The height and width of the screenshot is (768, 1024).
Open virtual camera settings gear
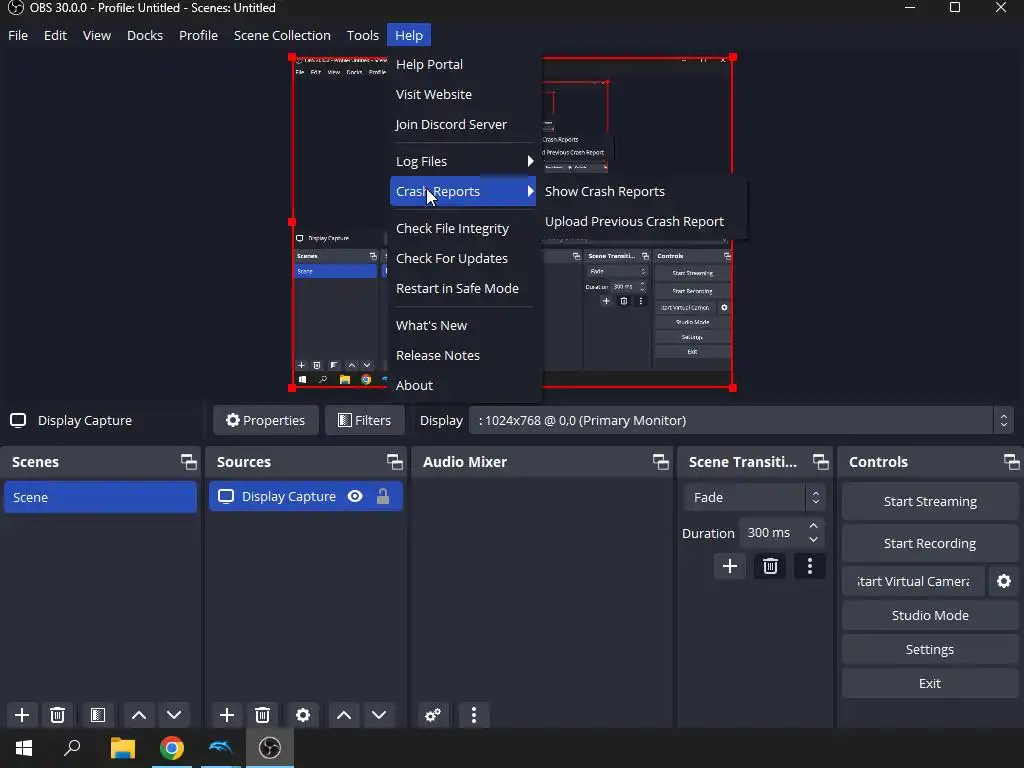1004,581
